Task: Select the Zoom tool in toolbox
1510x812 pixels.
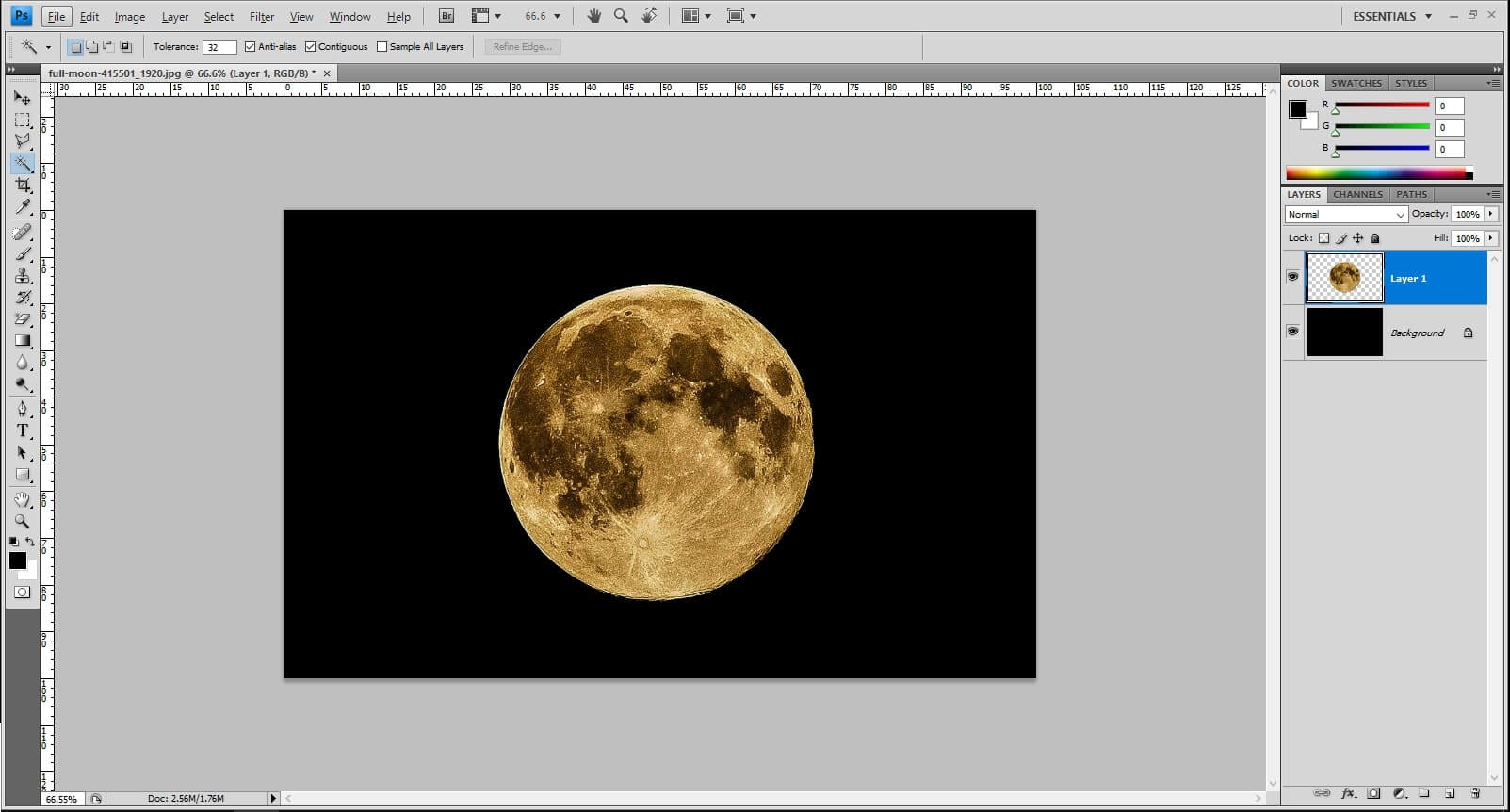Action: pos(23,521)
